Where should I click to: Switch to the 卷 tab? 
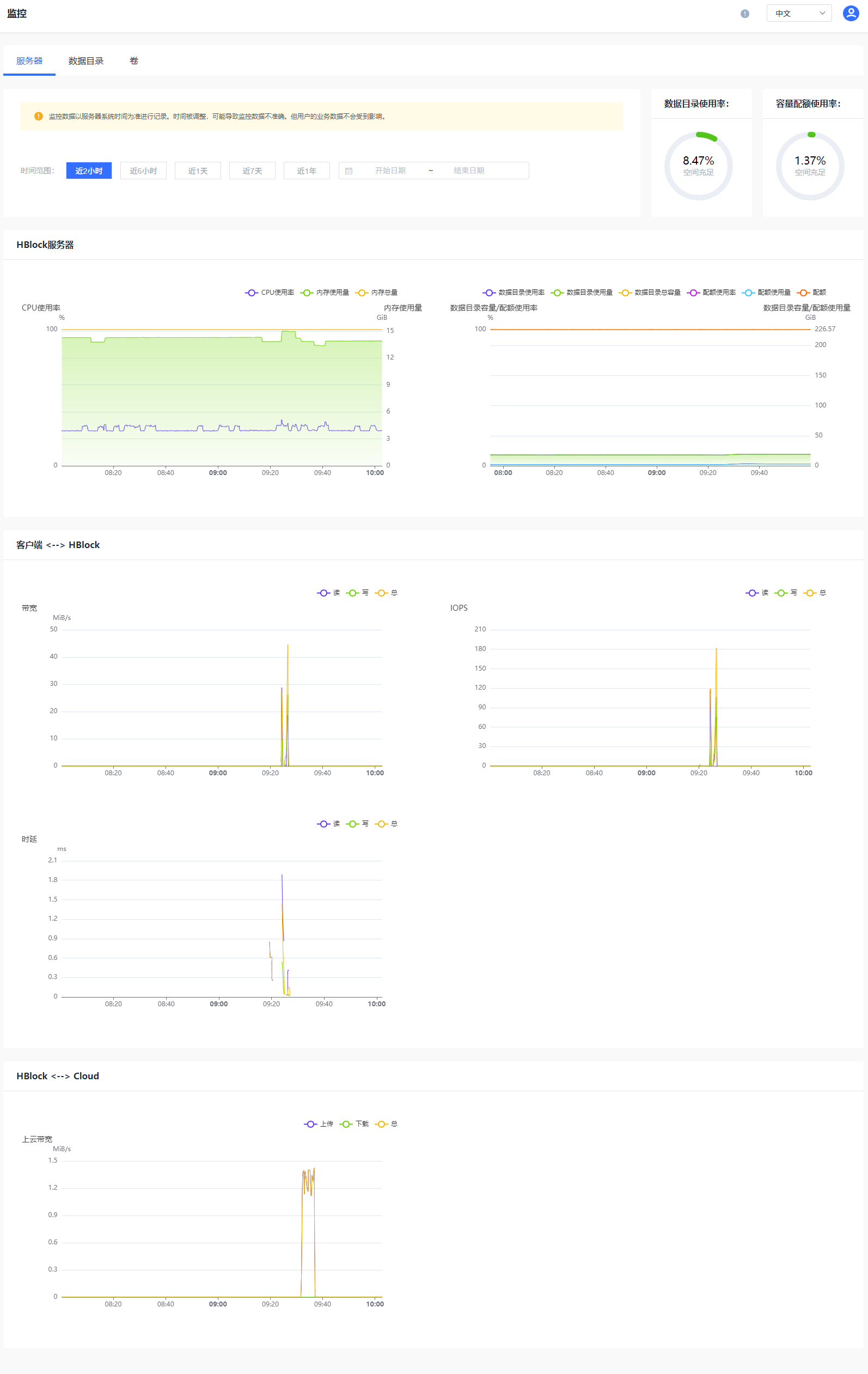tap(134, 60)
